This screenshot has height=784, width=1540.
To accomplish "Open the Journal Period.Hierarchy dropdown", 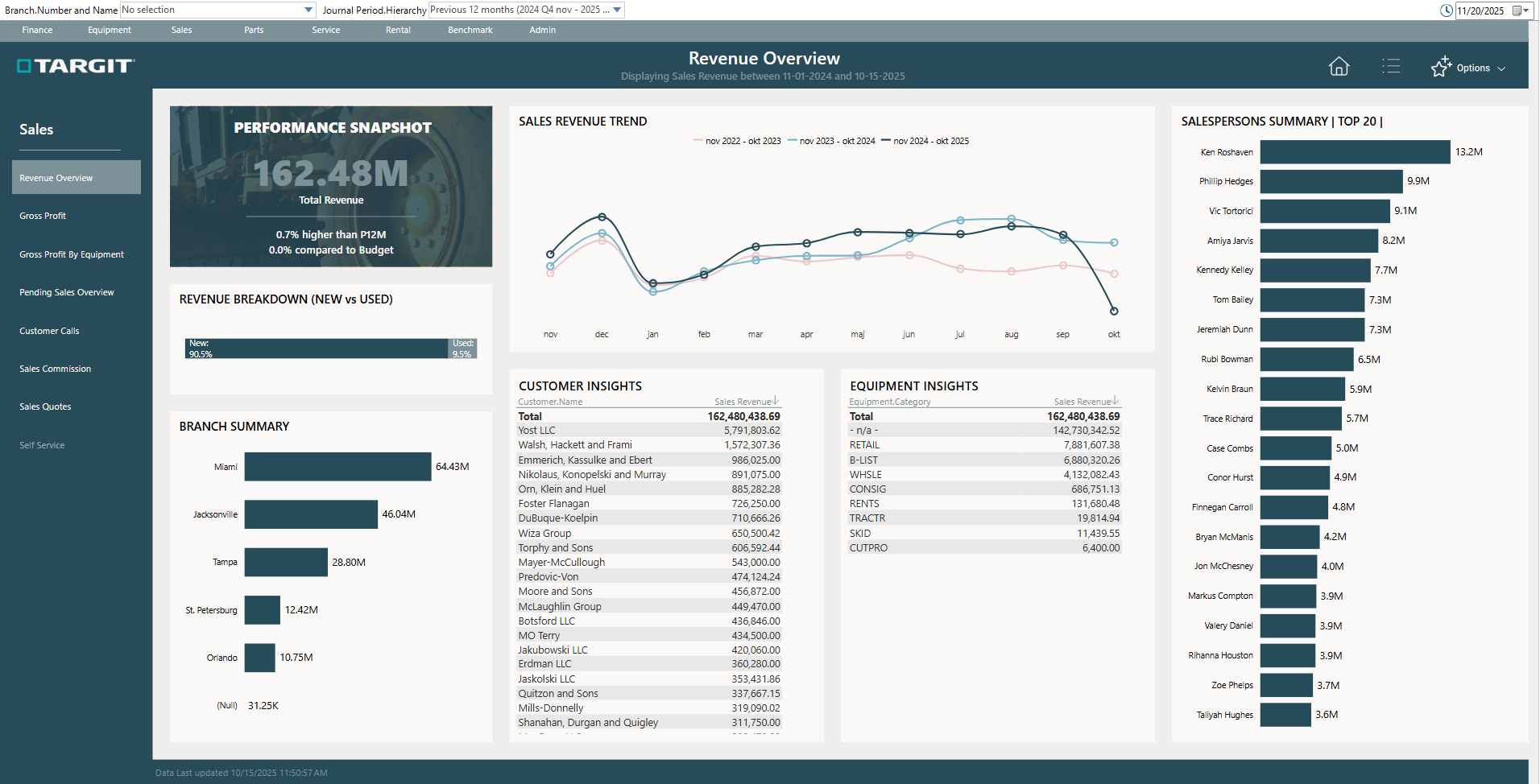I will pyautogui.click(x=615, y=10).
